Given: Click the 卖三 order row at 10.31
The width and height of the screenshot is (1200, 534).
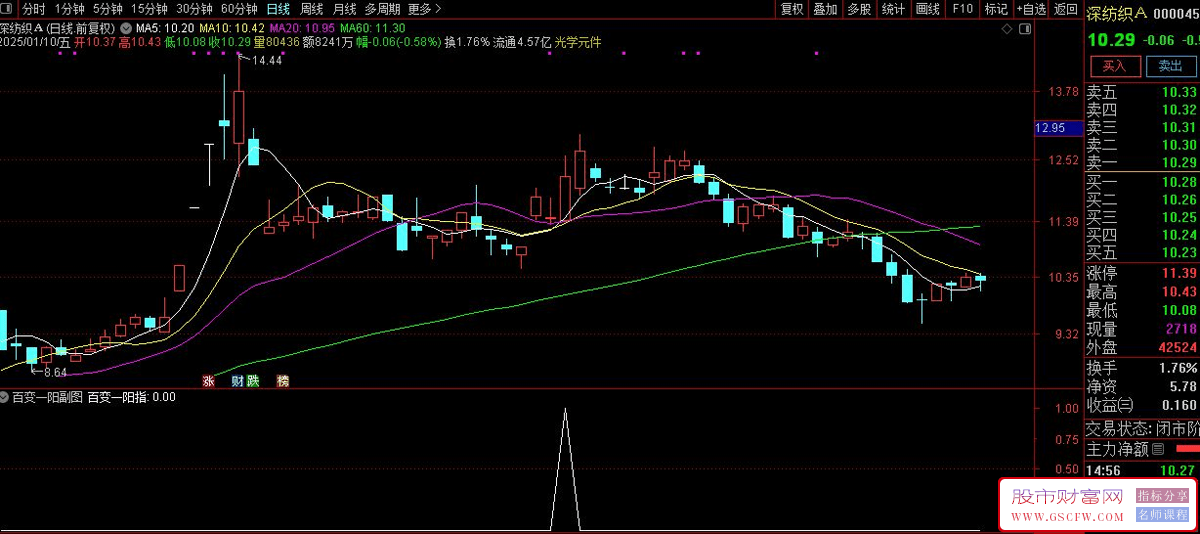Looking at the screenshot, I should pos(1142,127).
